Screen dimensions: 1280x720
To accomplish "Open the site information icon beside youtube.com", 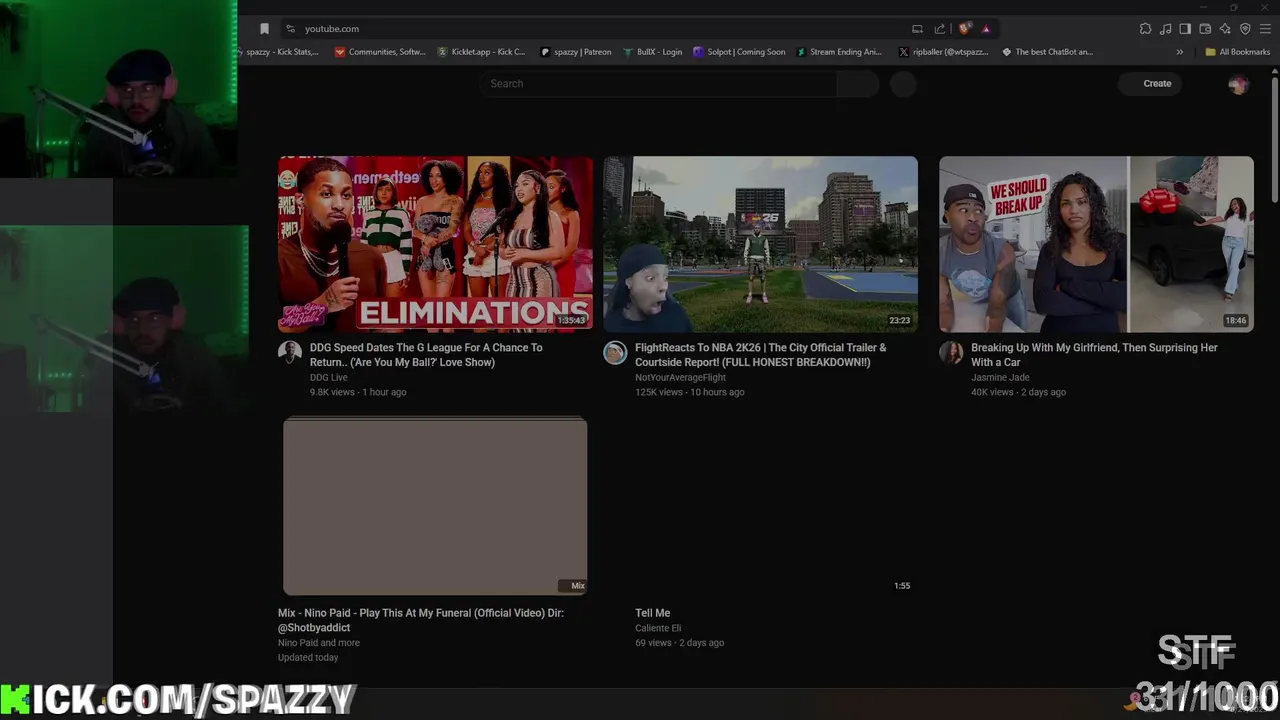I will (x=290, y=29).
